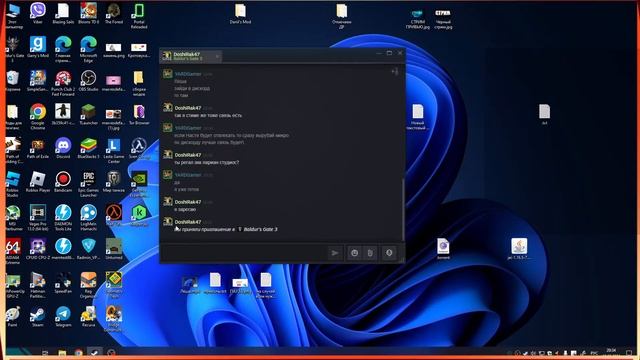The width and height of the screenshot is (640, 360).
Task: Click the attach file icon in chat
Action: pyautogui.click(x=370, y=253)
